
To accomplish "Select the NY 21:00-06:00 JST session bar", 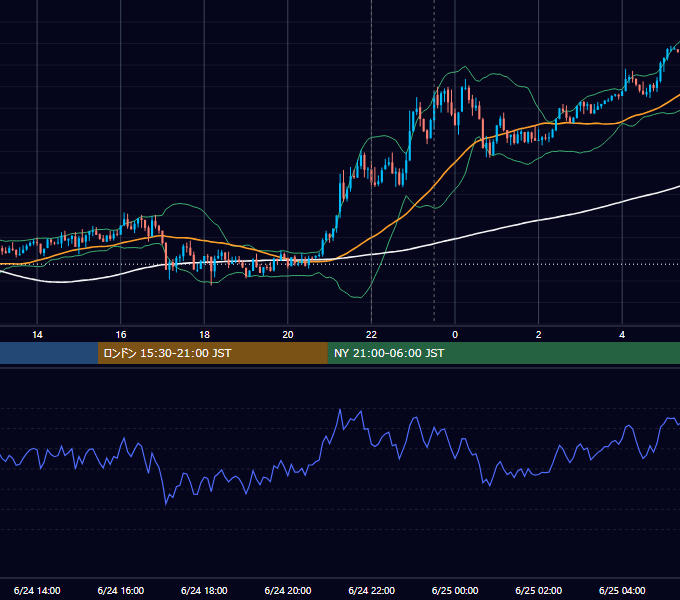I will pos(503,353).
